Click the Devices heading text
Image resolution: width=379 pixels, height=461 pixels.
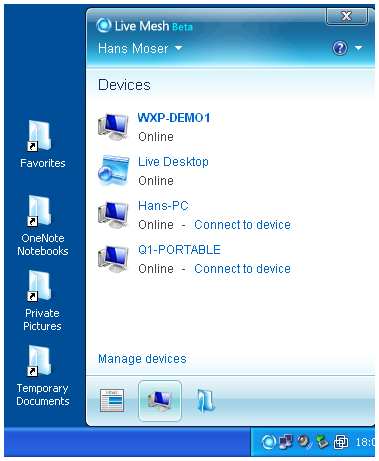coord(124,85)
